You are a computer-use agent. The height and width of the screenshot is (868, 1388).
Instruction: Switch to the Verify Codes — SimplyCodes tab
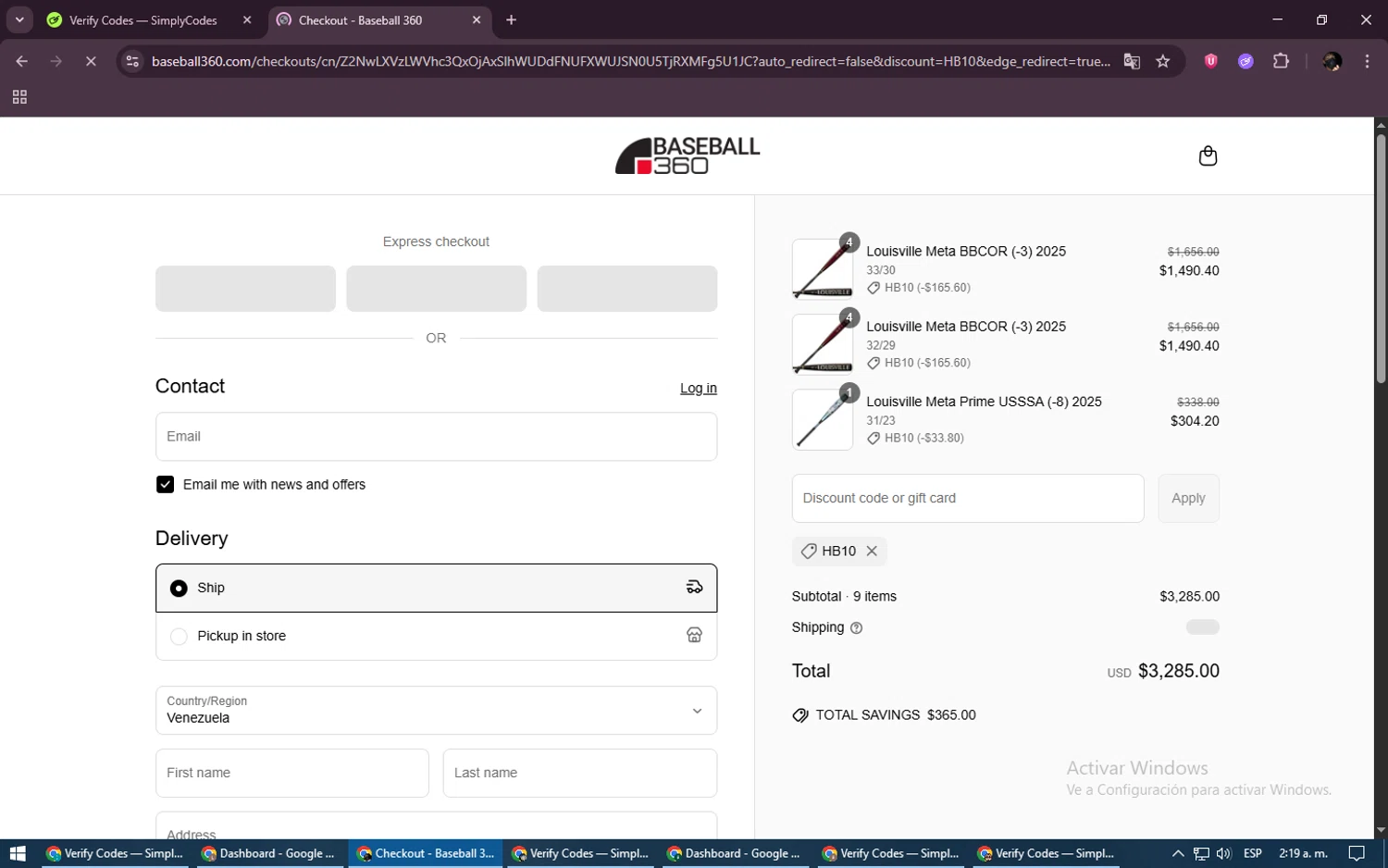(143, 20)
